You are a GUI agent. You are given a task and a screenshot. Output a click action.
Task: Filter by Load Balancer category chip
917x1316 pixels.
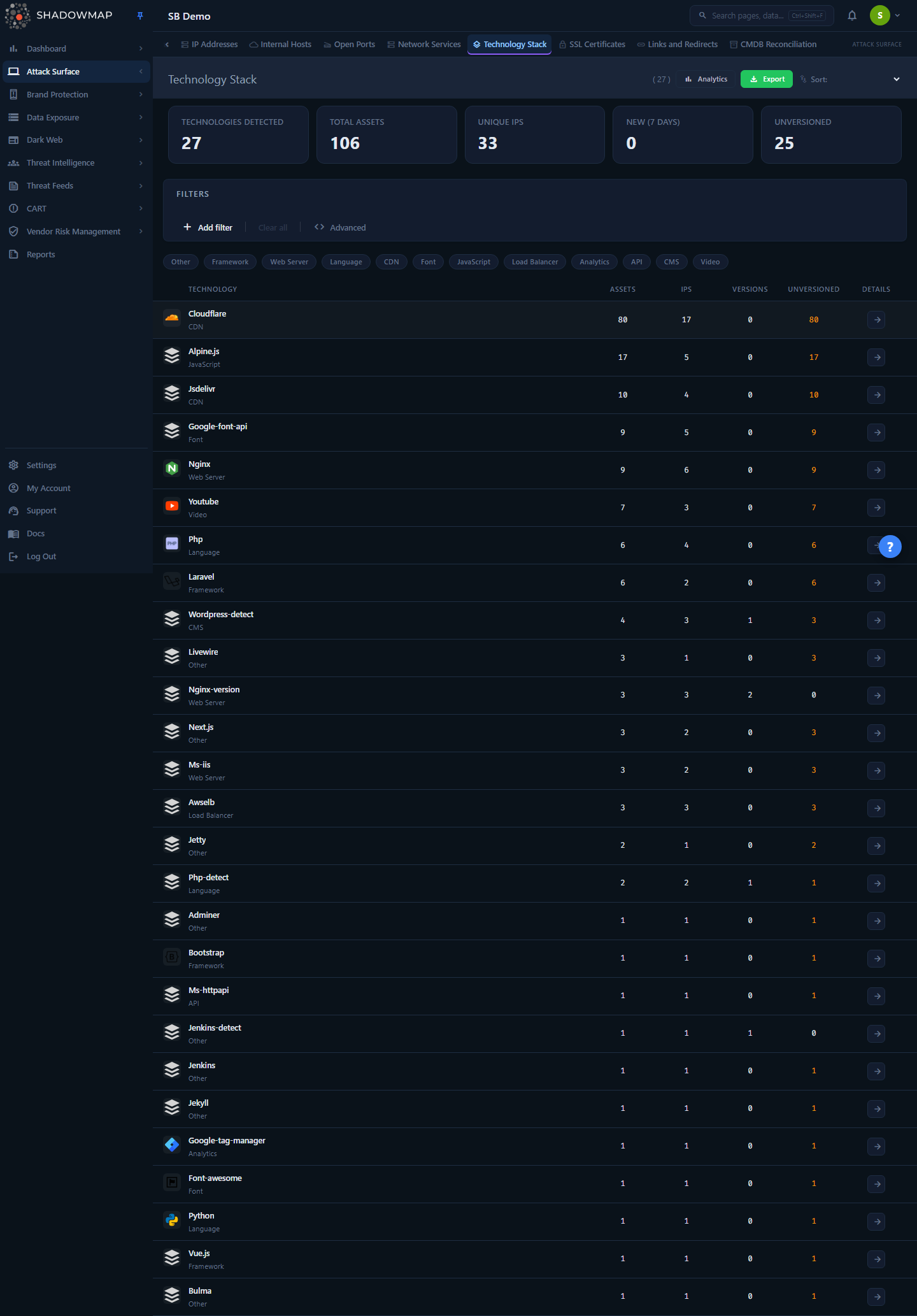click(535, 262)
